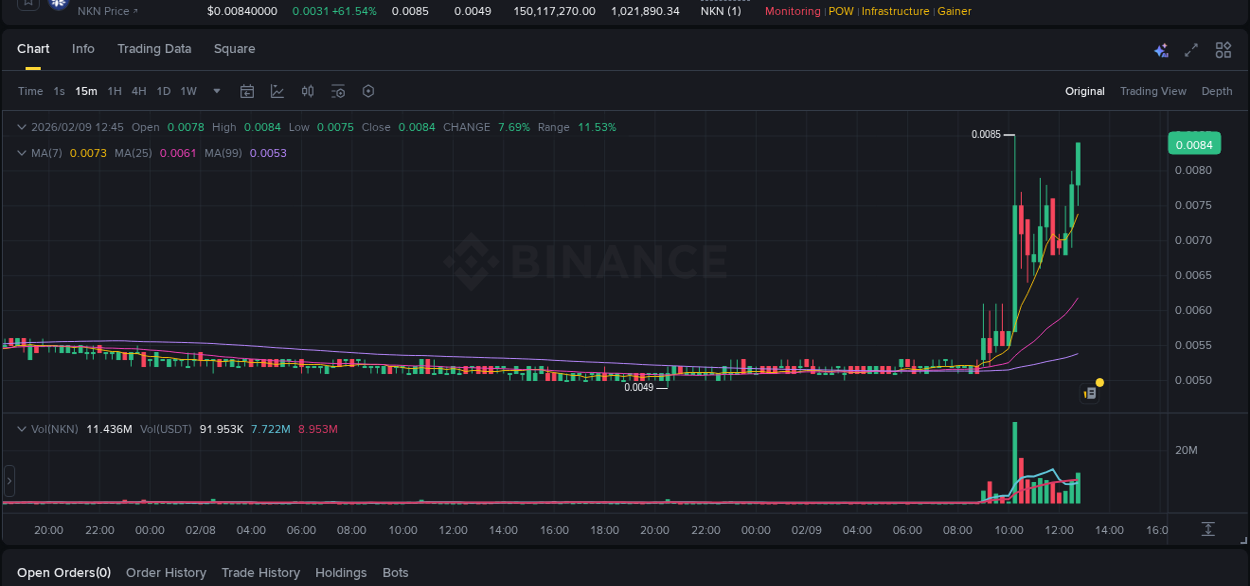Screen dimensions: 1250x586
Task: Collapse the MA indicators row
Action: (x=21, y=152)
